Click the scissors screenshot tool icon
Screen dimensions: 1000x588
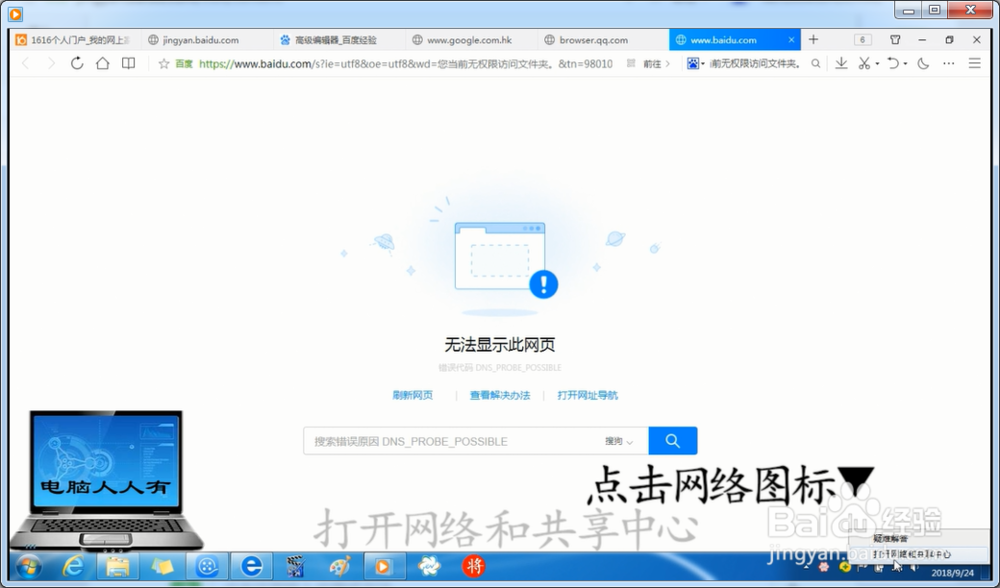click(x=864, y=63)
